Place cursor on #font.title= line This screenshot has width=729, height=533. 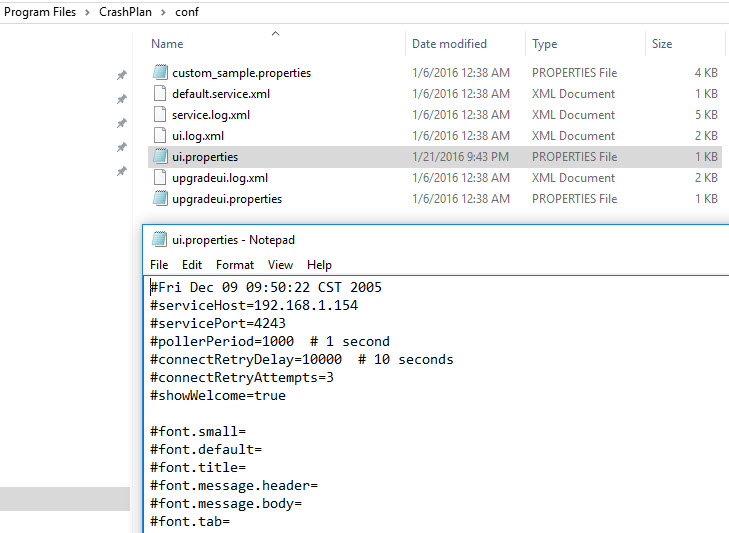tap(198, 467)
